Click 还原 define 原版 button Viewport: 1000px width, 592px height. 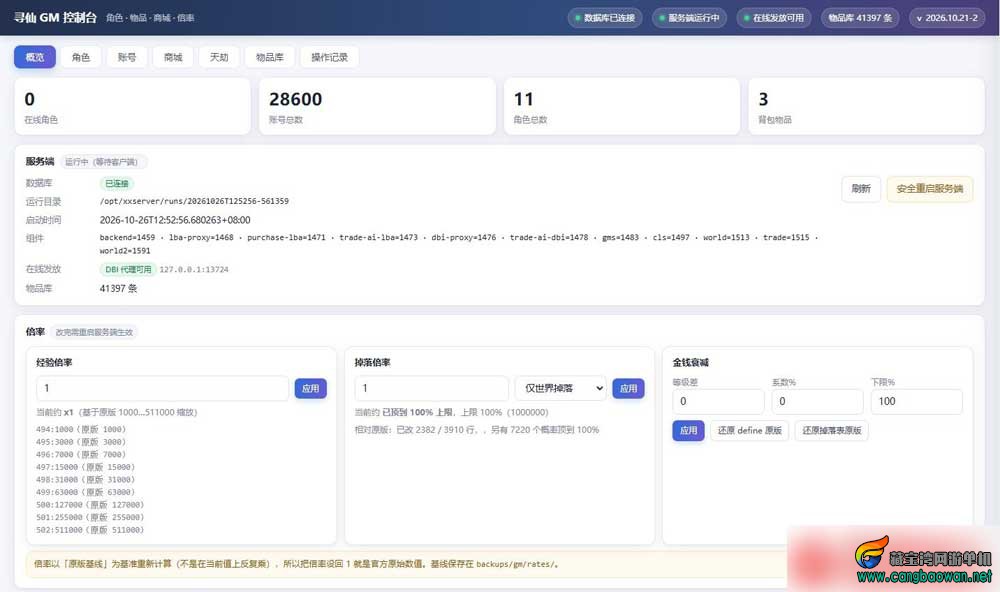(x=749, y=431)
